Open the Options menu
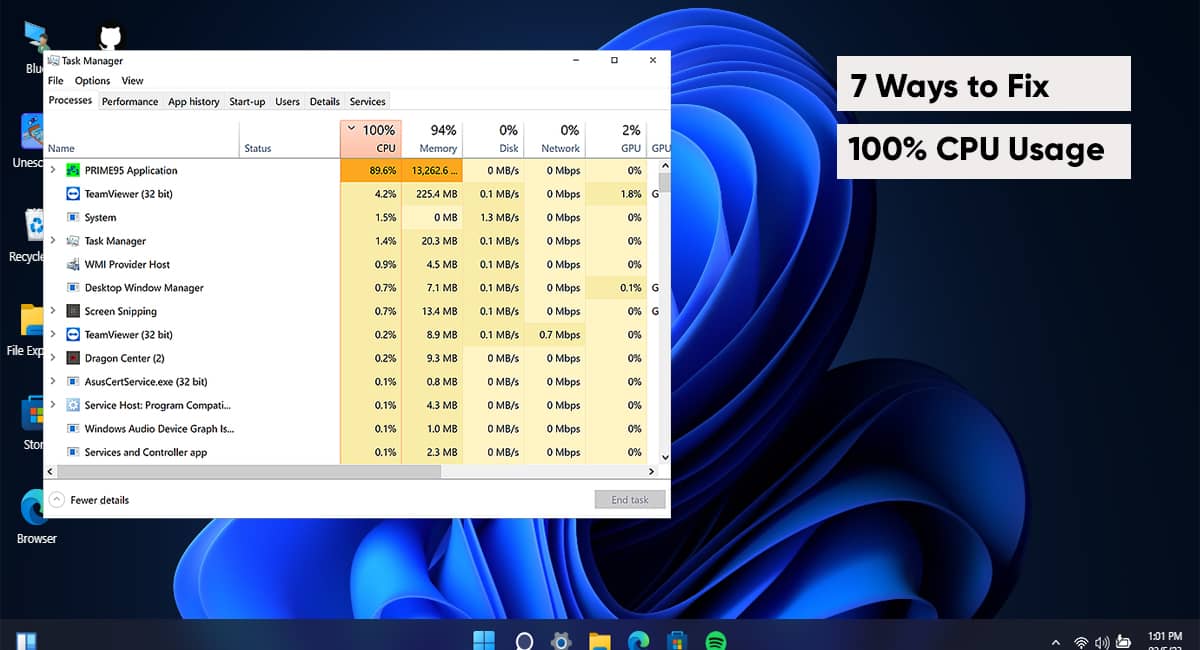 (92, 81)
